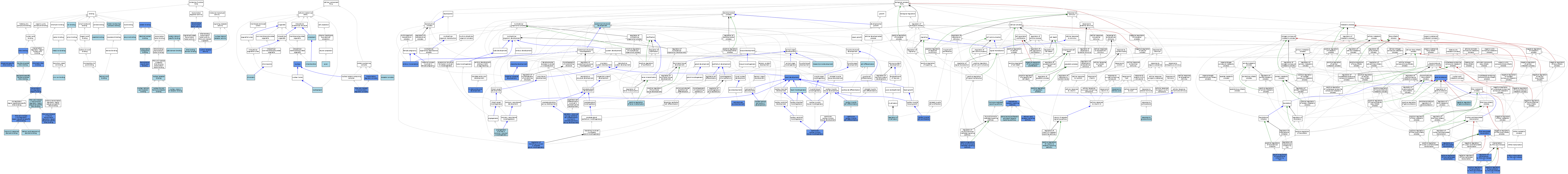Select the metal ion binding node
Screen dimensions: 1568x174
pyautogui.click(x=59, y=51)
